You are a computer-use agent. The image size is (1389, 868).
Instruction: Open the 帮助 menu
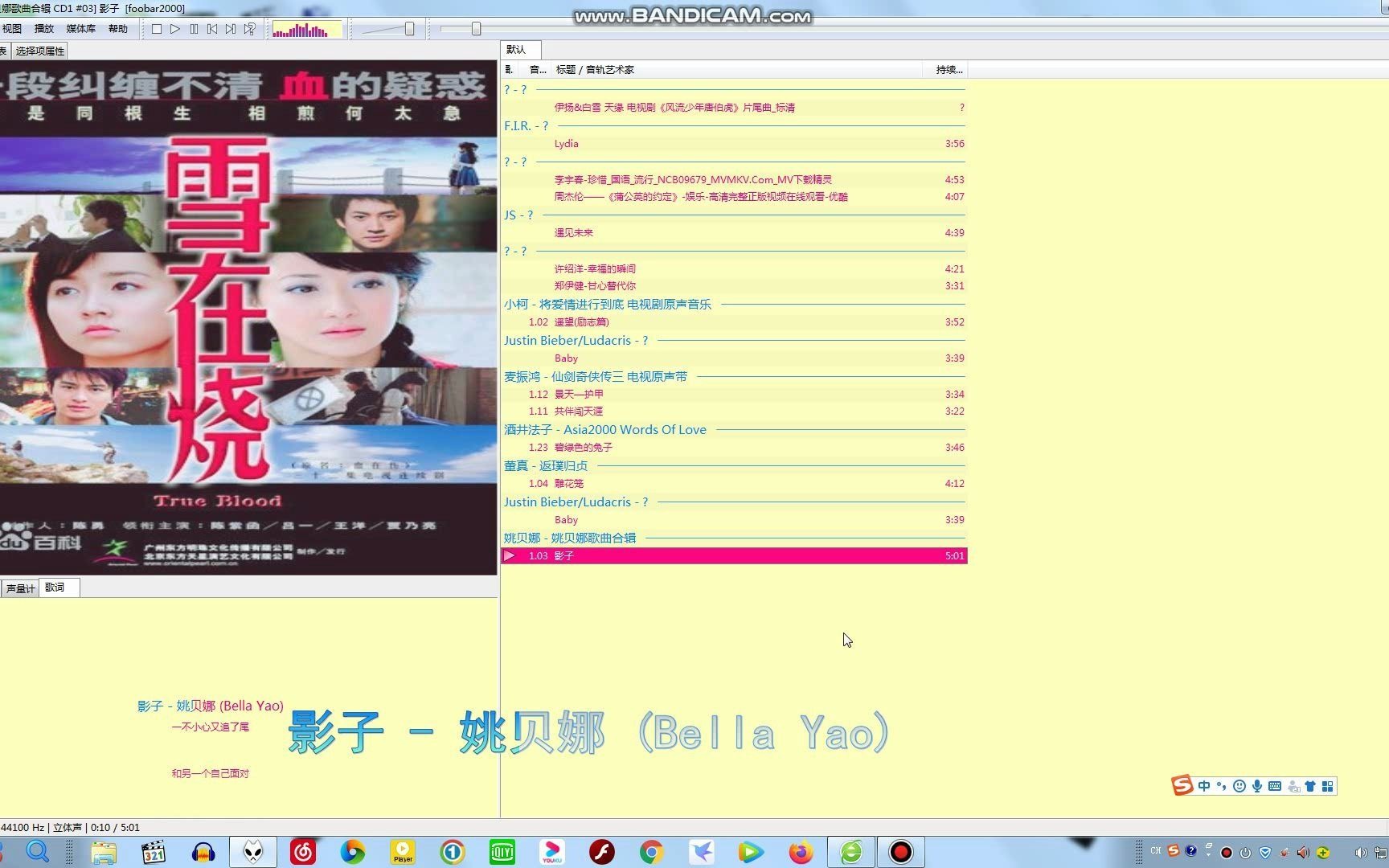118,29
